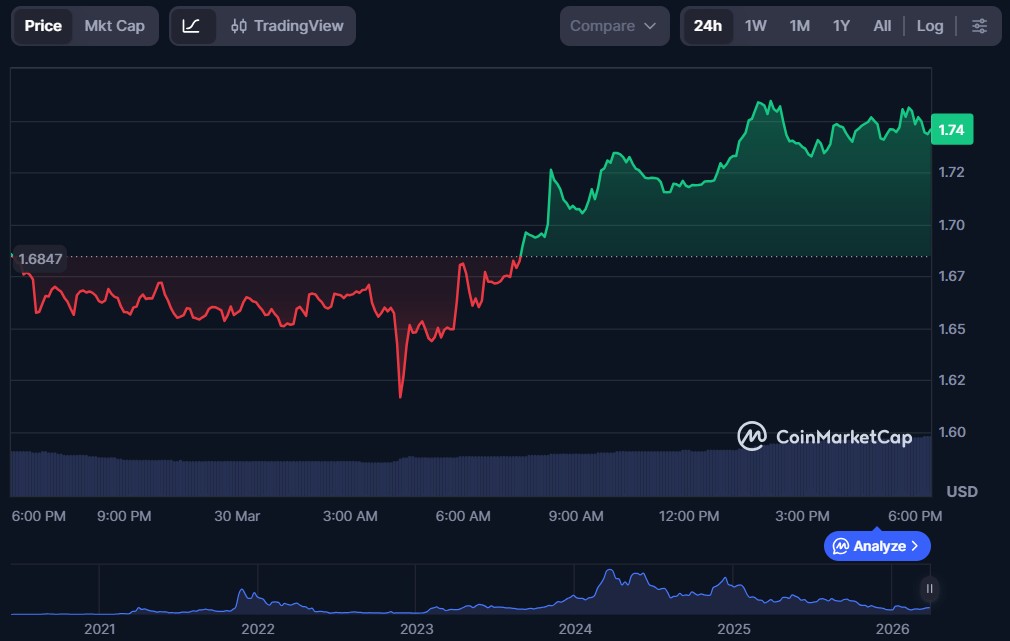Switch chart to Mkt Cap view

(114, 26)
